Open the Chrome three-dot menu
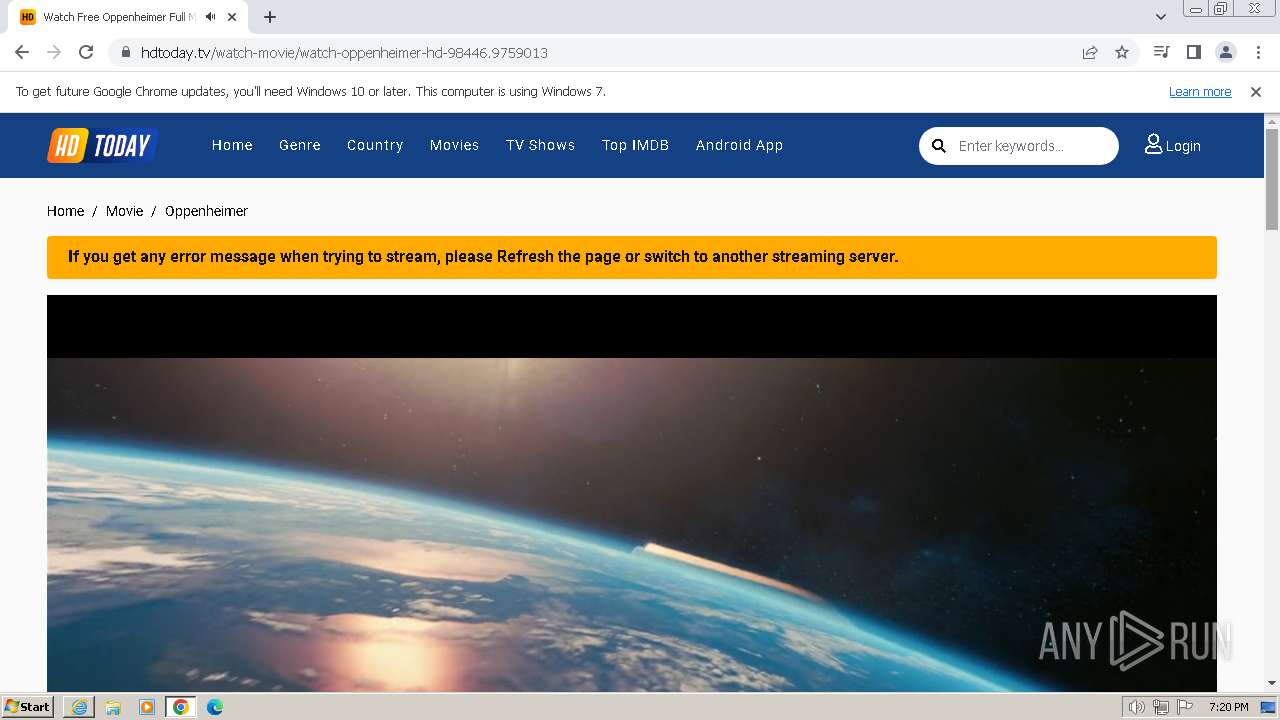1280x720 pixels. 1257,52
